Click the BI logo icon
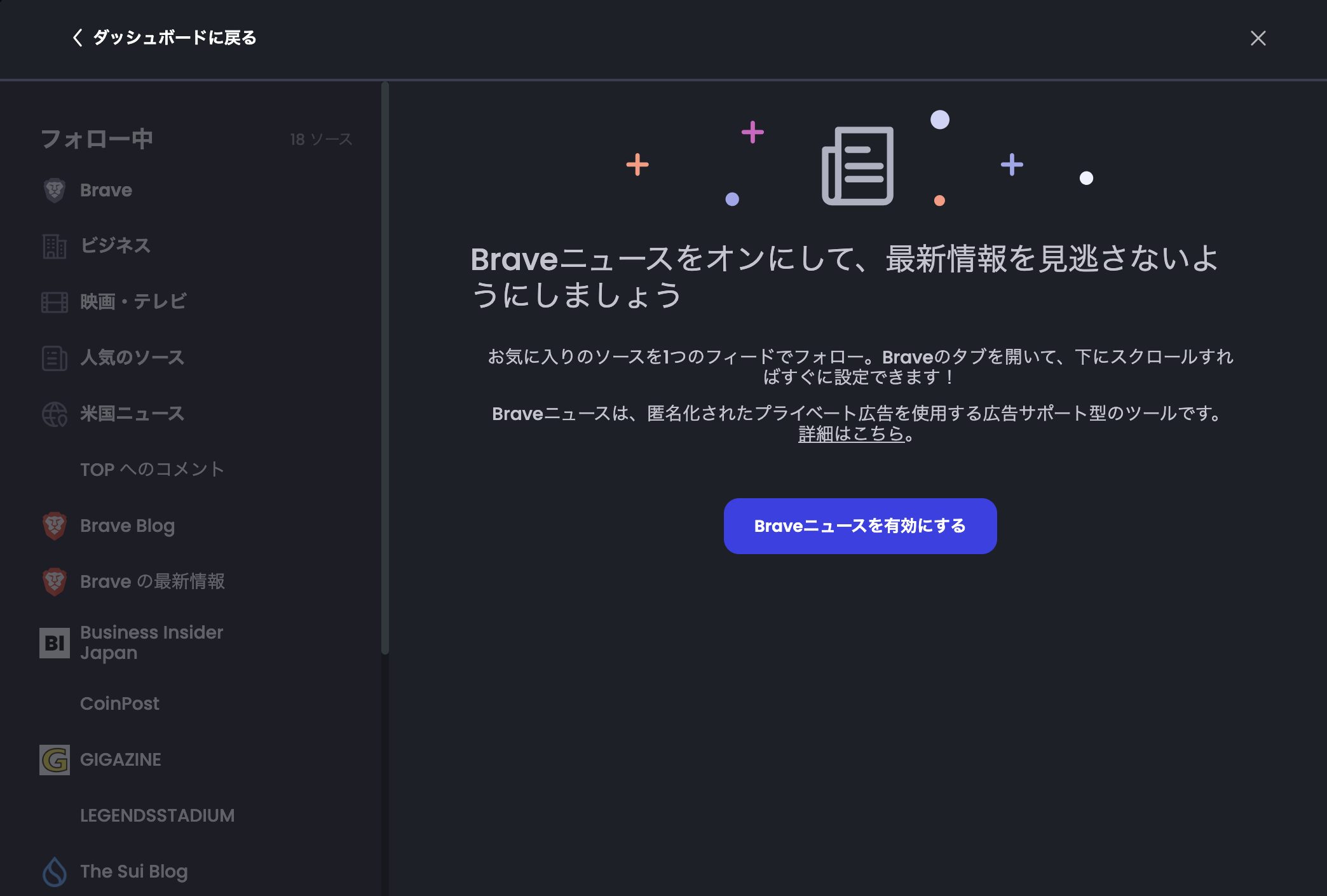The height and width of the screenshot is (896, 1327). pos(55,642)
